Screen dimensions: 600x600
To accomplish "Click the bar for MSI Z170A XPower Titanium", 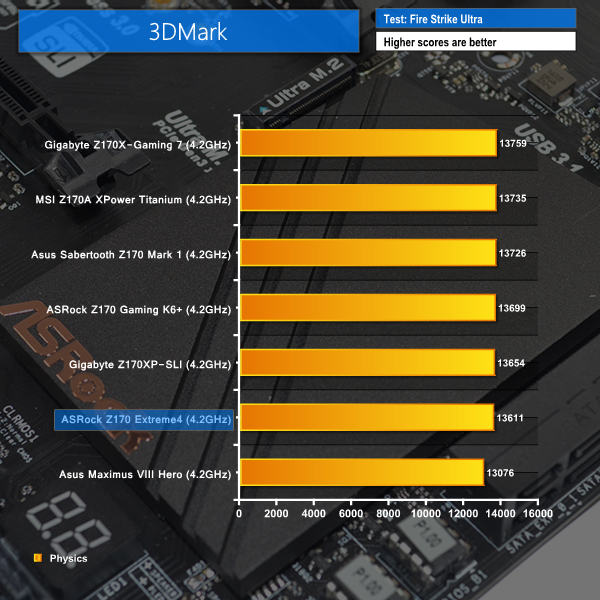I will click(368, 197).
